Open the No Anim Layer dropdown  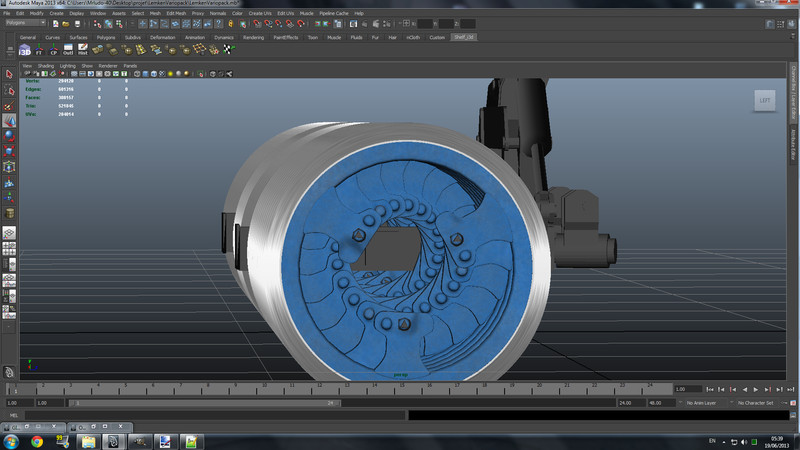(x=701, y=403)
